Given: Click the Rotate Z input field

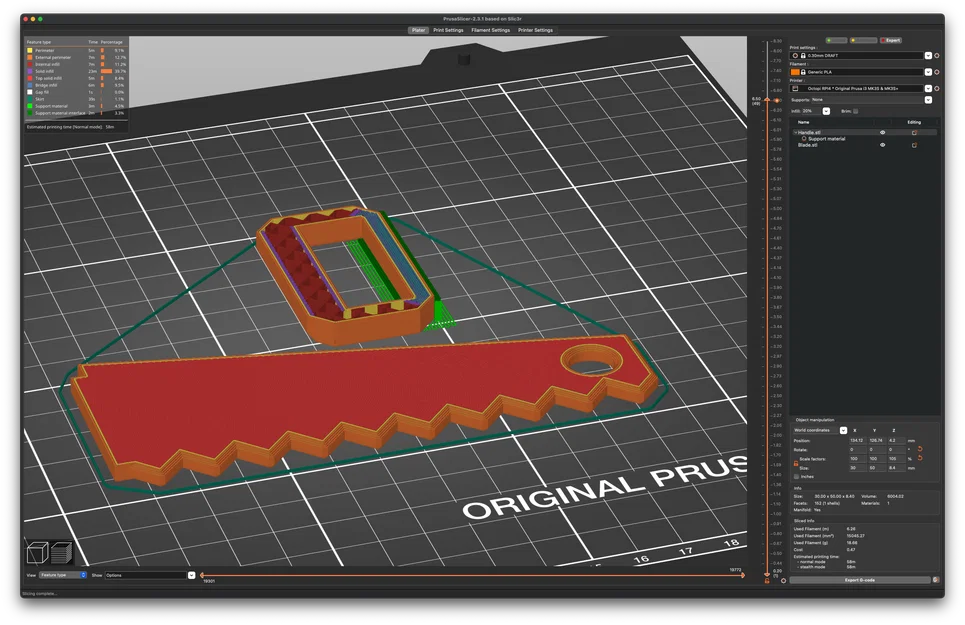Looking at the screenshot, I should click(895, 449).
